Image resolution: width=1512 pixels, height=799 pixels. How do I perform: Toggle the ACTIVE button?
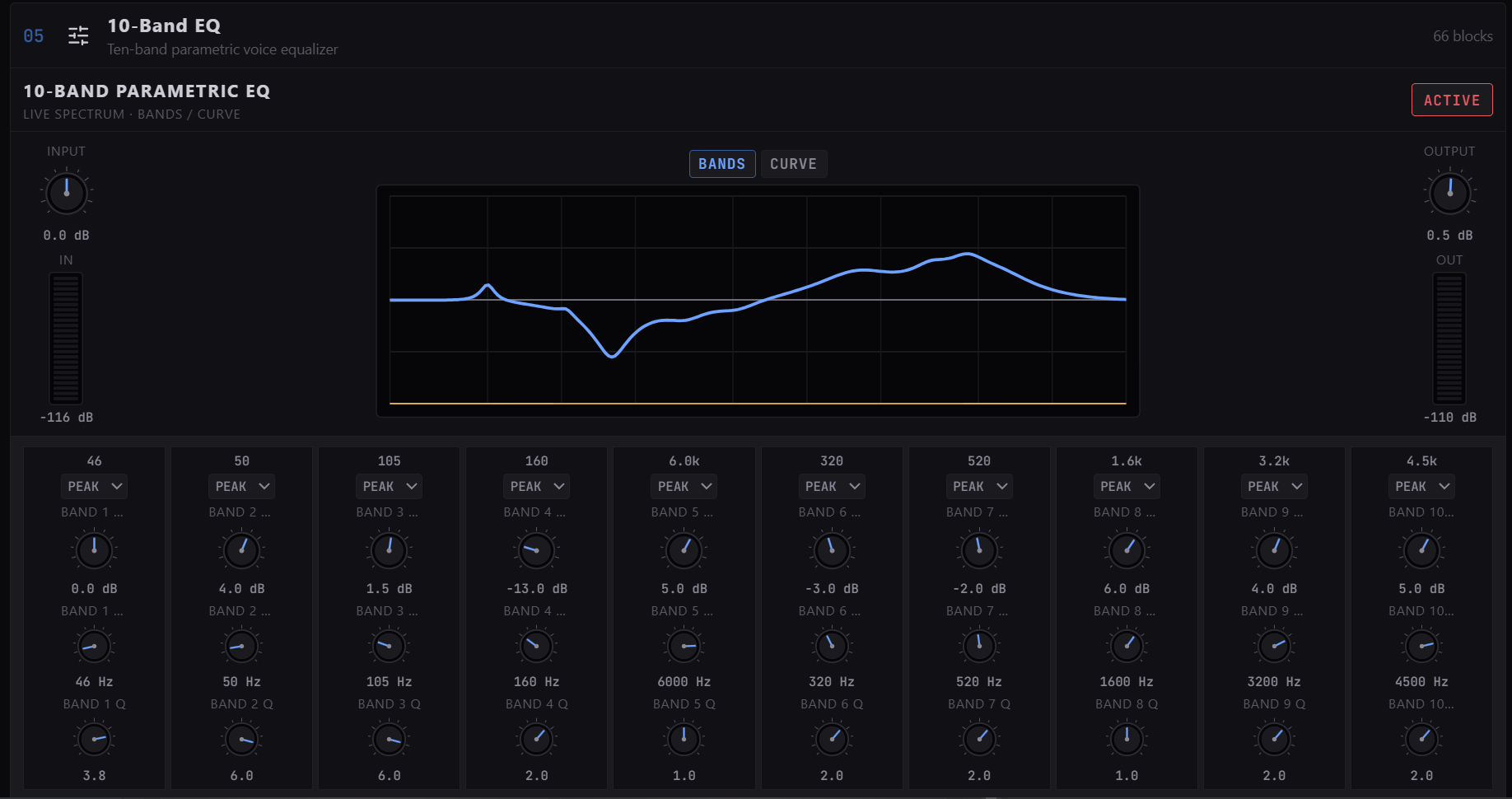[1451, 100]
